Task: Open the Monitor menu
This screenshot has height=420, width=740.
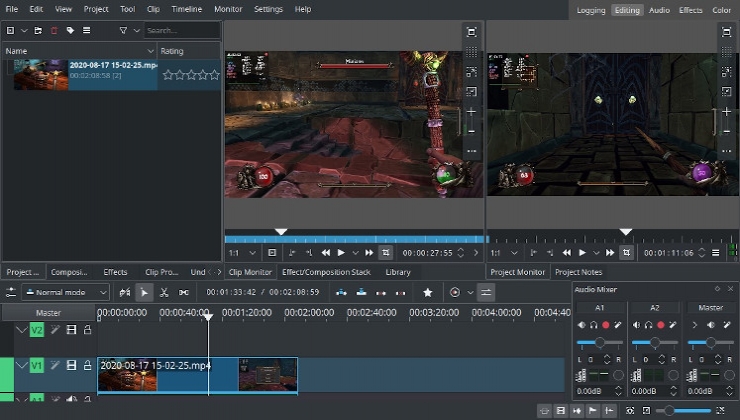Action: (x=228, y=9)
